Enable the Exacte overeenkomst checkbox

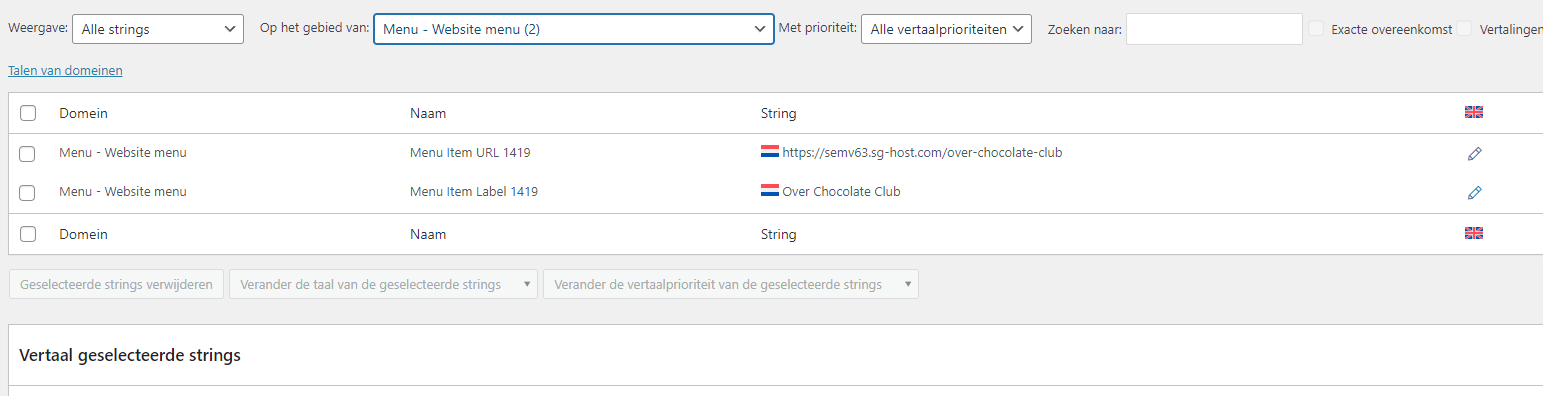[x=1318, y=29]
